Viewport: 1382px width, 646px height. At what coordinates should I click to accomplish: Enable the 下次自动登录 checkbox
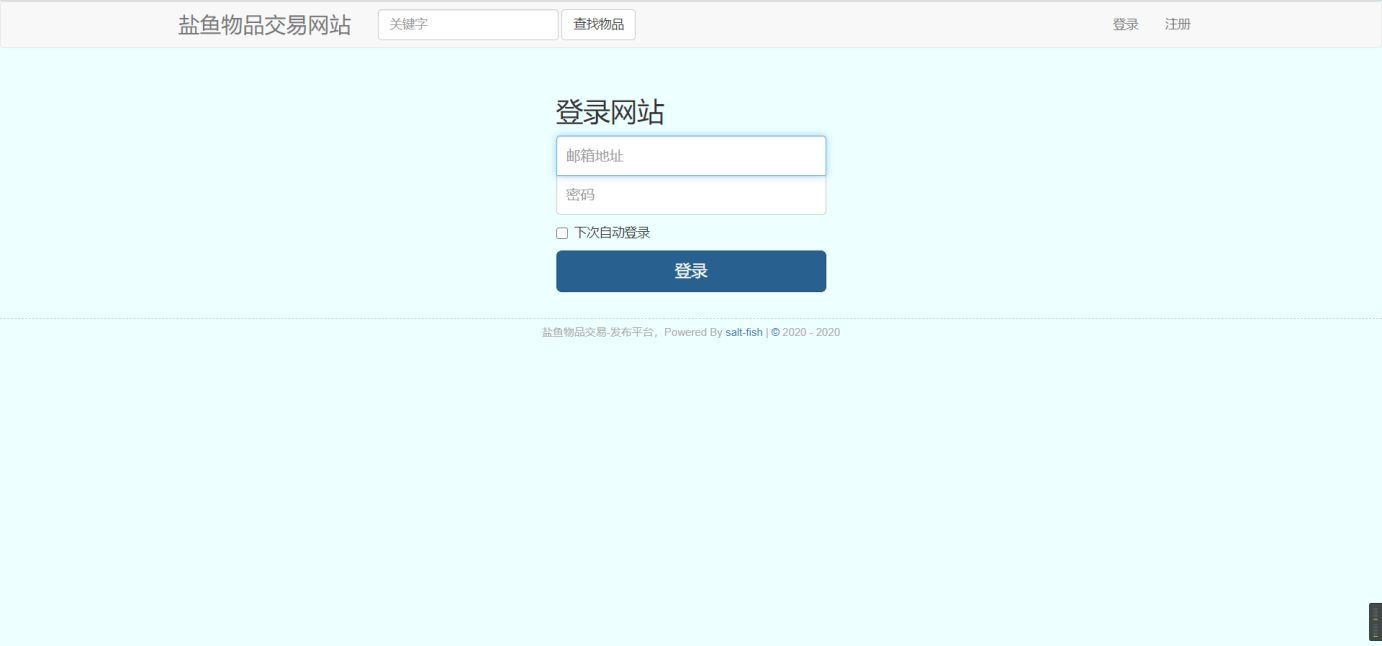tap(562, 233)
